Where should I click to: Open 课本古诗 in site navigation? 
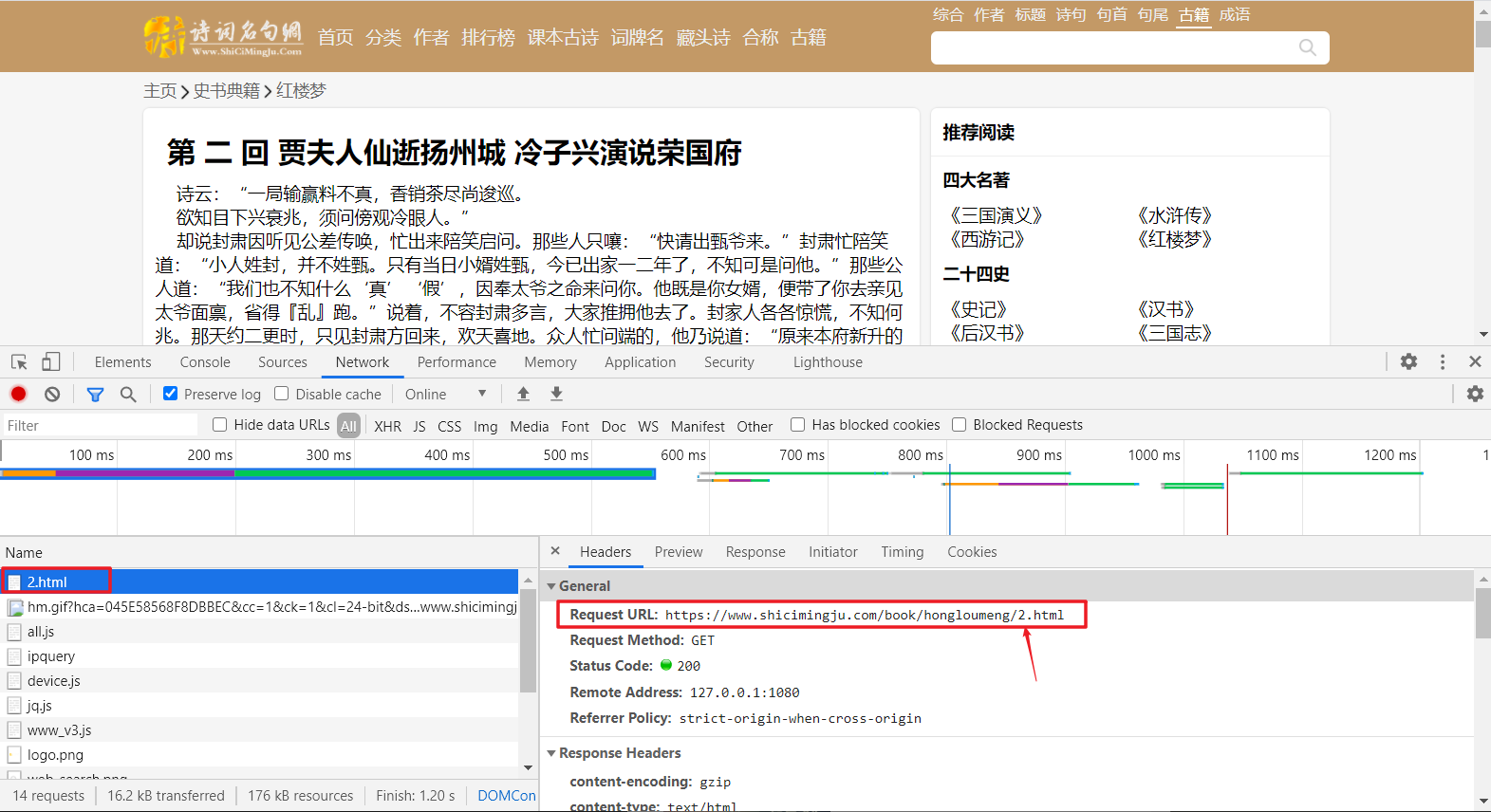[x=563, y=37]
